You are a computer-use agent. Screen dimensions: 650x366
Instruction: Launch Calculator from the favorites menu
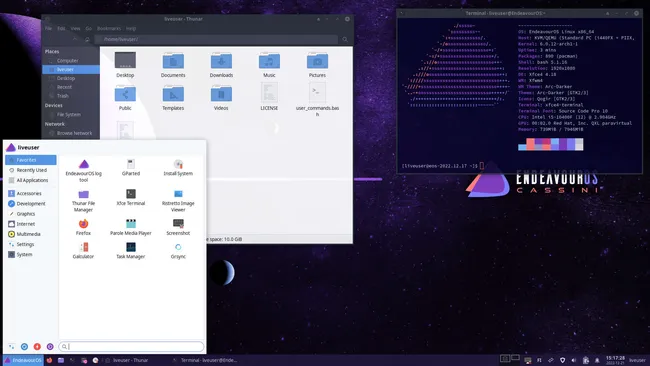(x=83, y=251)
